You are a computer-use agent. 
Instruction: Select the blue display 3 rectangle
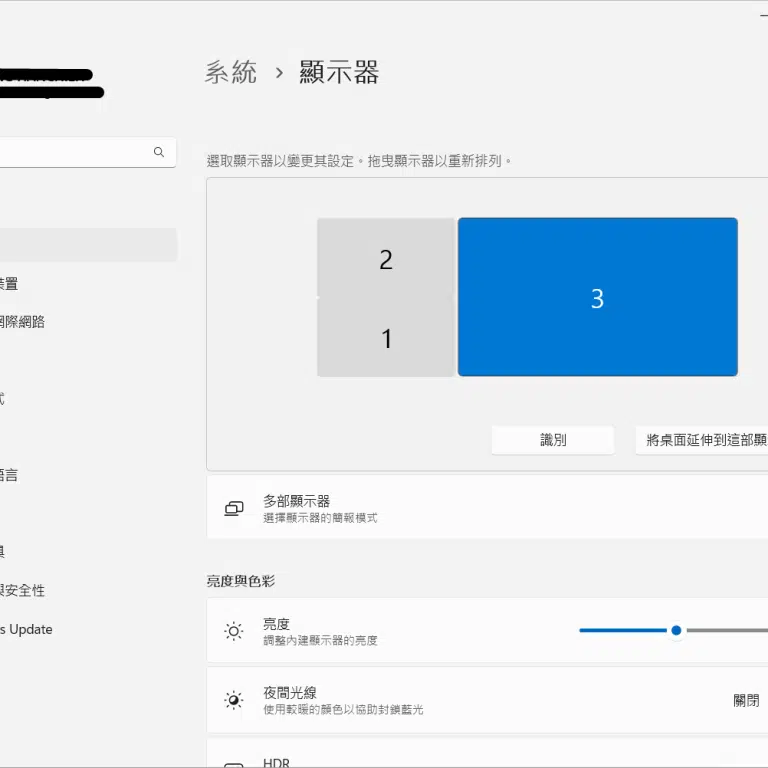click(597, 297)
